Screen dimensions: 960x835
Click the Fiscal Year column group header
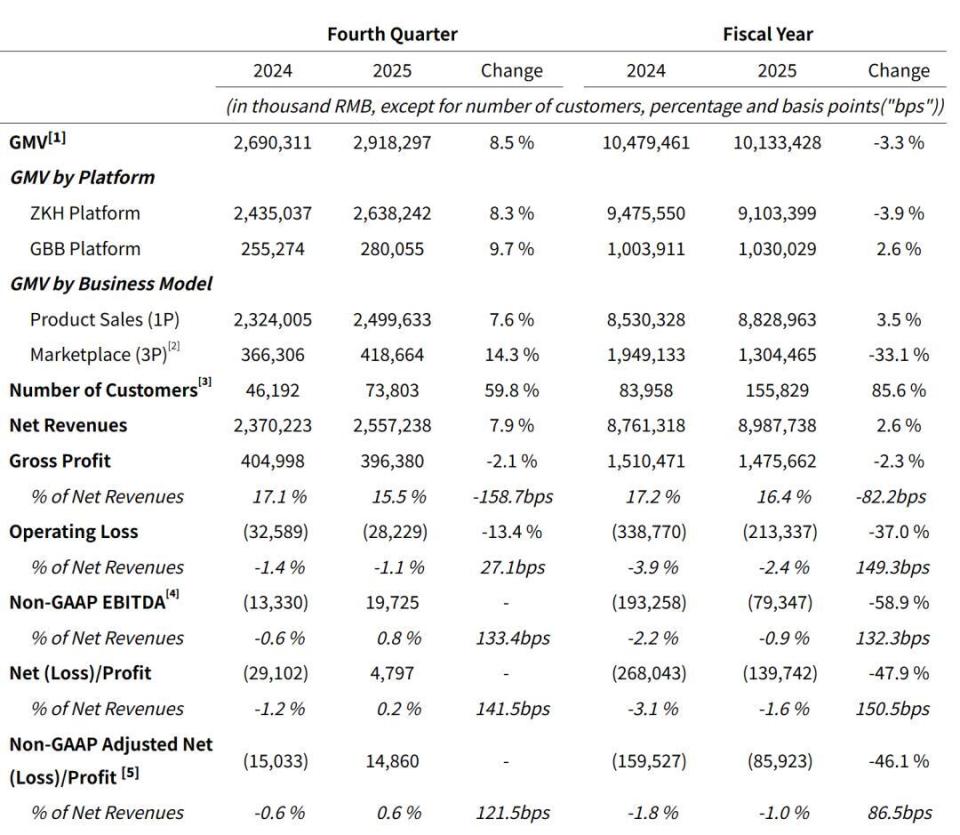[767, 34]
